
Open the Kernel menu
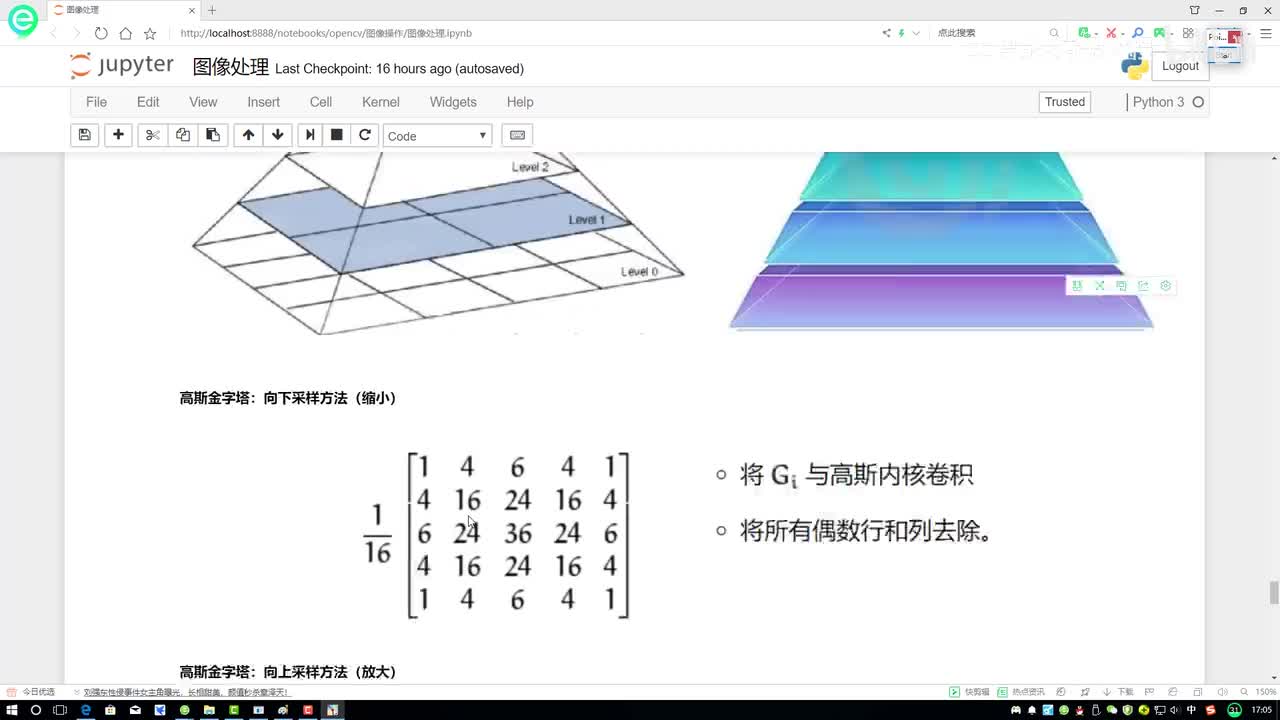pyautogui.click(x=381, y=102)
